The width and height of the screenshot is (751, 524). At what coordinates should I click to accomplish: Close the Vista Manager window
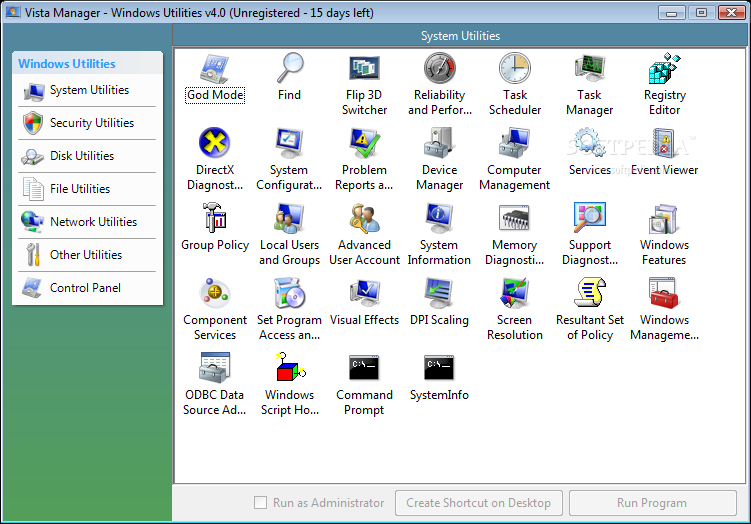click(731, 12)
